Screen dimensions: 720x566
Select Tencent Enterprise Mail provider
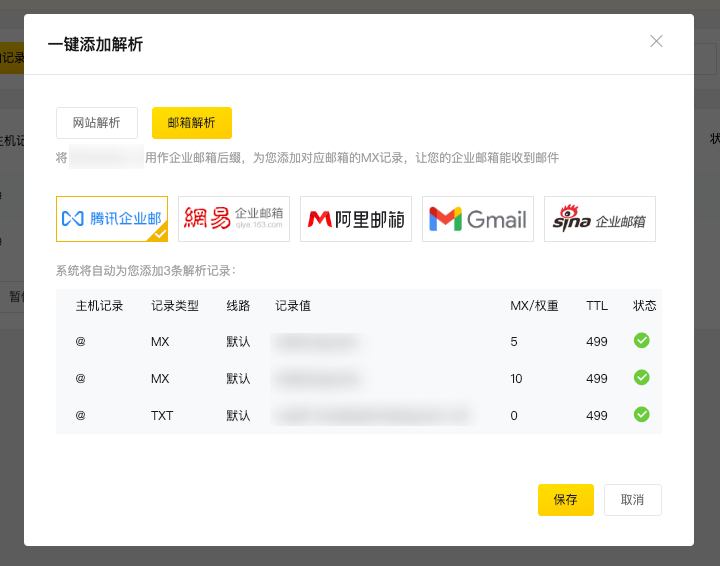tap(111, 219)
